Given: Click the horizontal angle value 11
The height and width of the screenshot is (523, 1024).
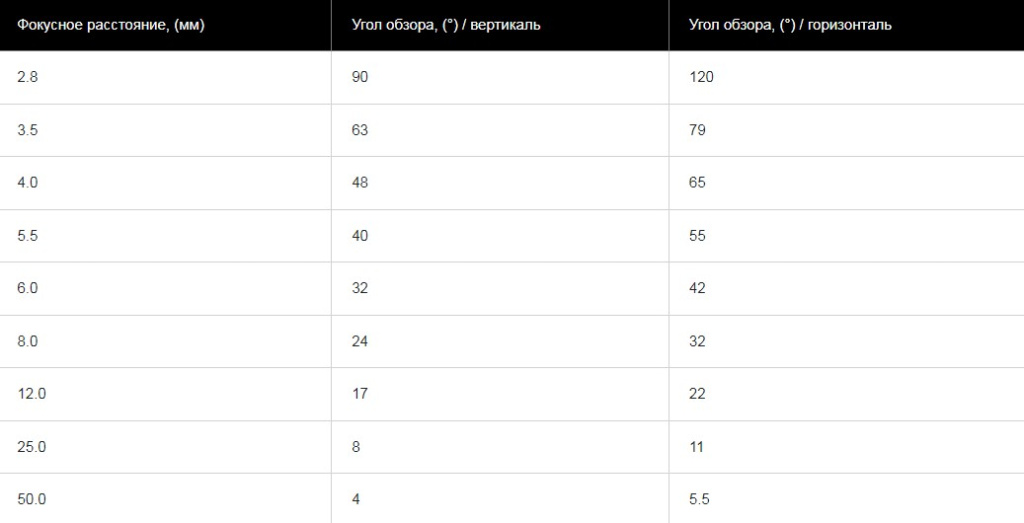Looking at the screenshot, I should [697, 447].
